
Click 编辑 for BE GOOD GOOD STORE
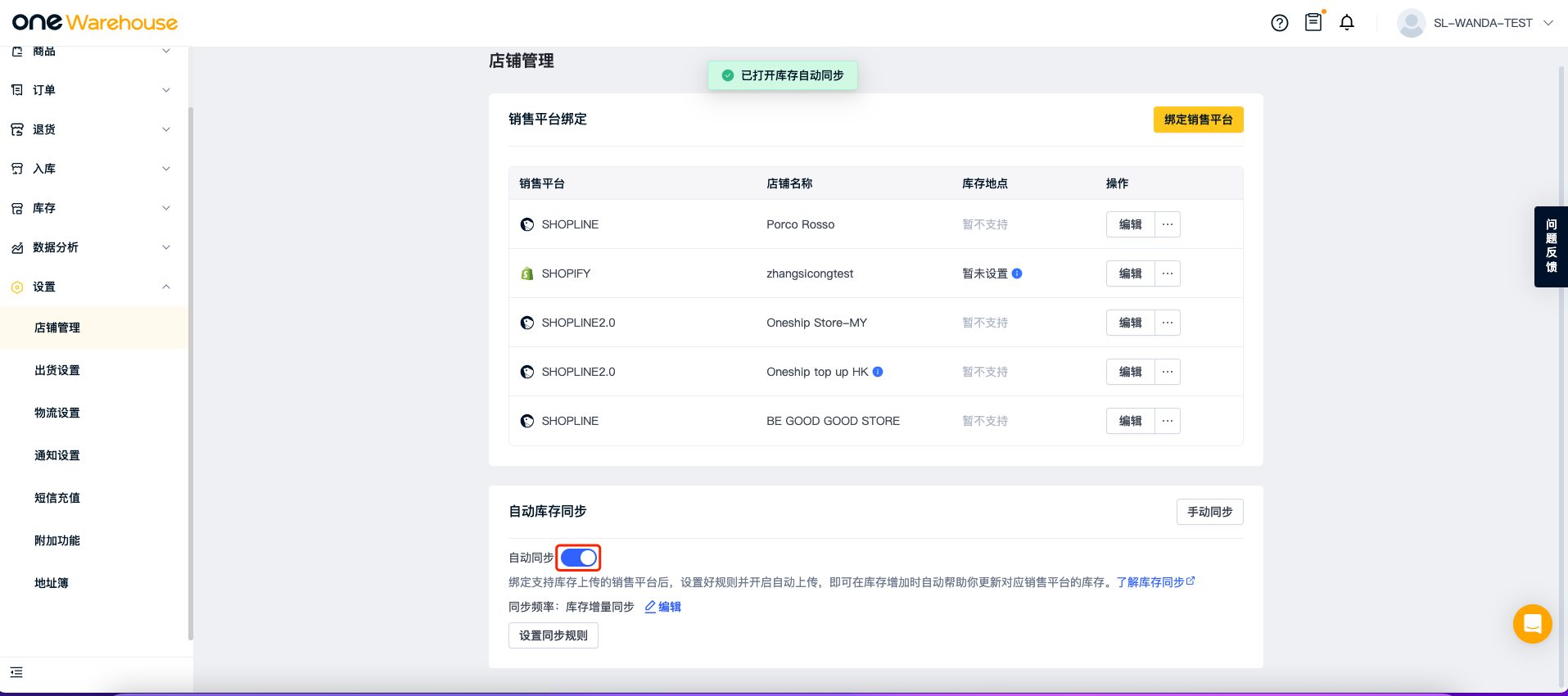pos(1130,421)
